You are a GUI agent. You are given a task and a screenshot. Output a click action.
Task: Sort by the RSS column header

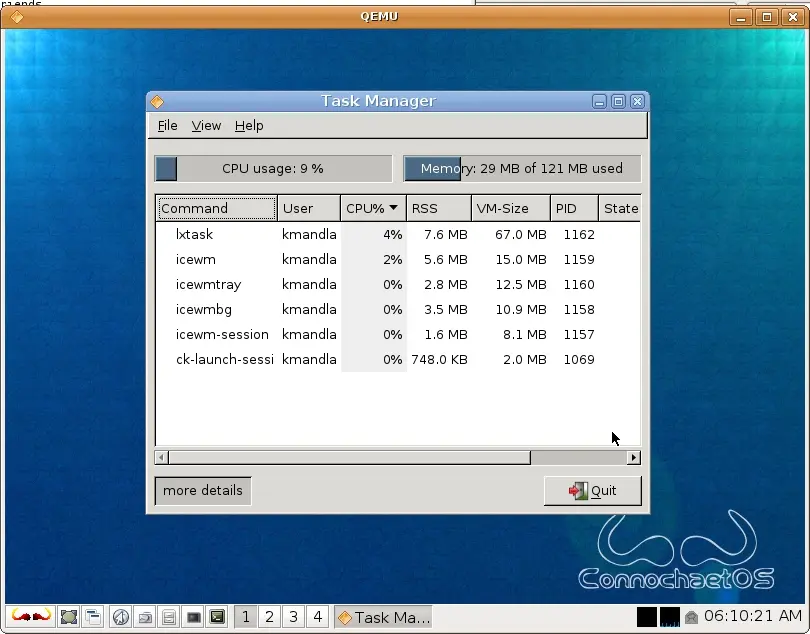coord(439,208)
